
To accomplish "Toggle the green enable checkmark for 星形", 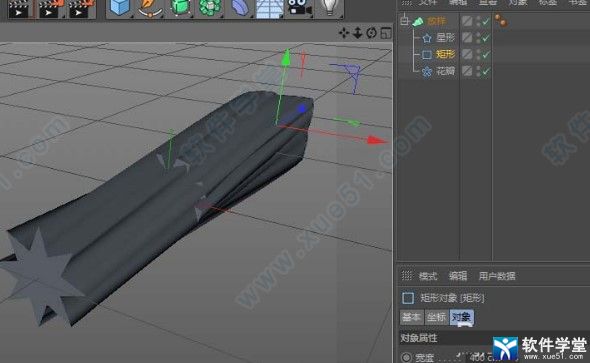I will pos(486,38).
